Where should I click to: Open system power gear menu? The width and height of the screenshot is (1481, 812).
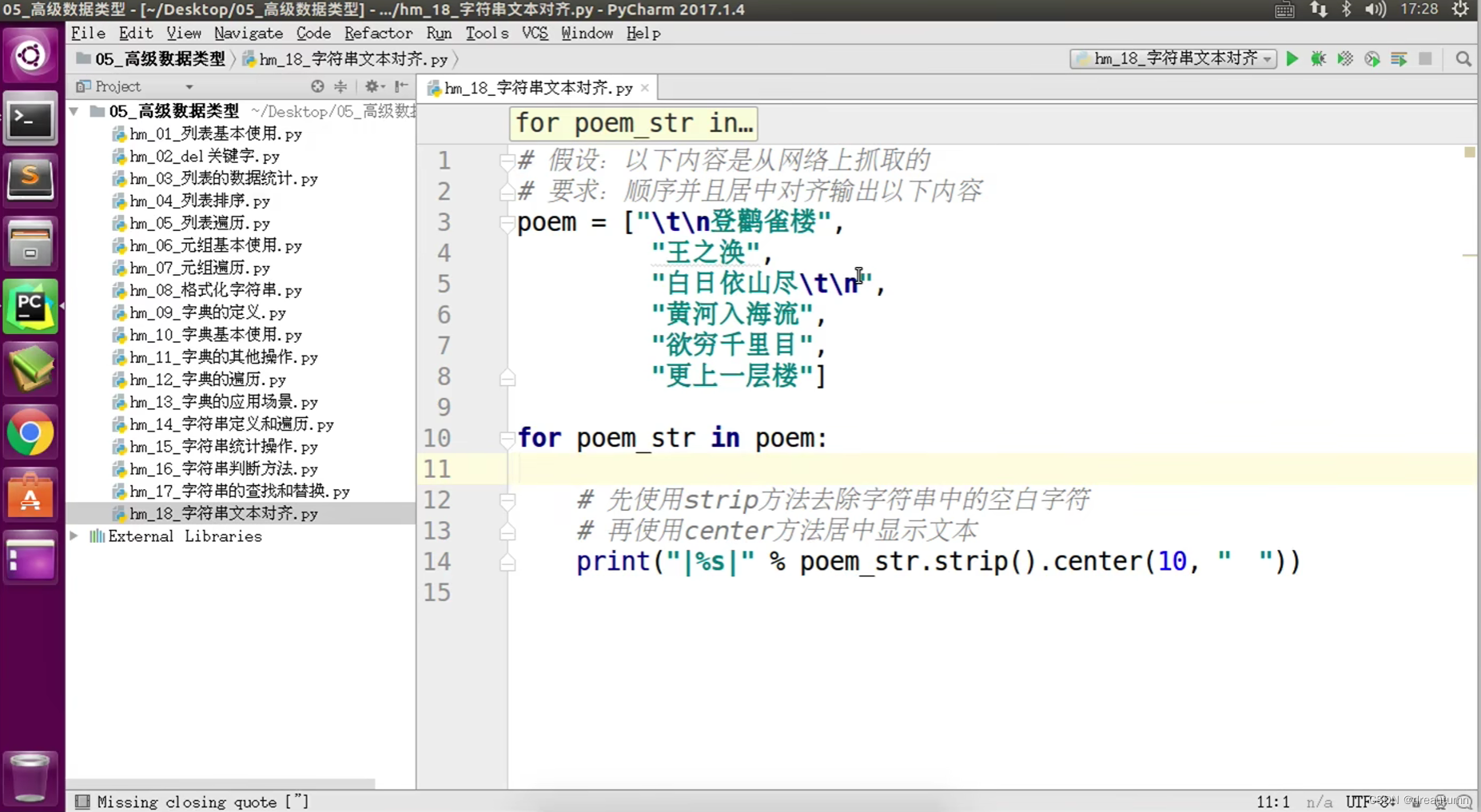[1460, 10]
